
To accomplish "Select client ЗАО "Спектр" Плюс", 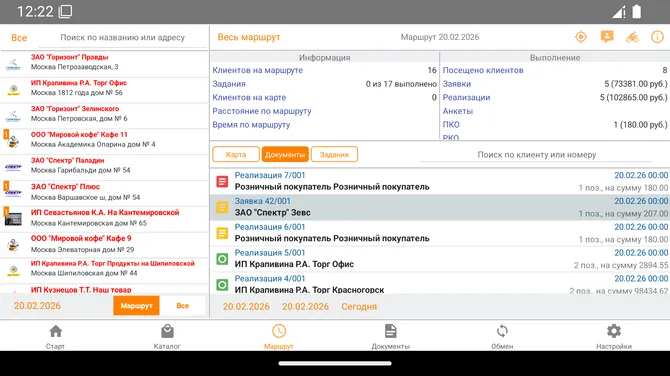I will [x=105, y=193].
